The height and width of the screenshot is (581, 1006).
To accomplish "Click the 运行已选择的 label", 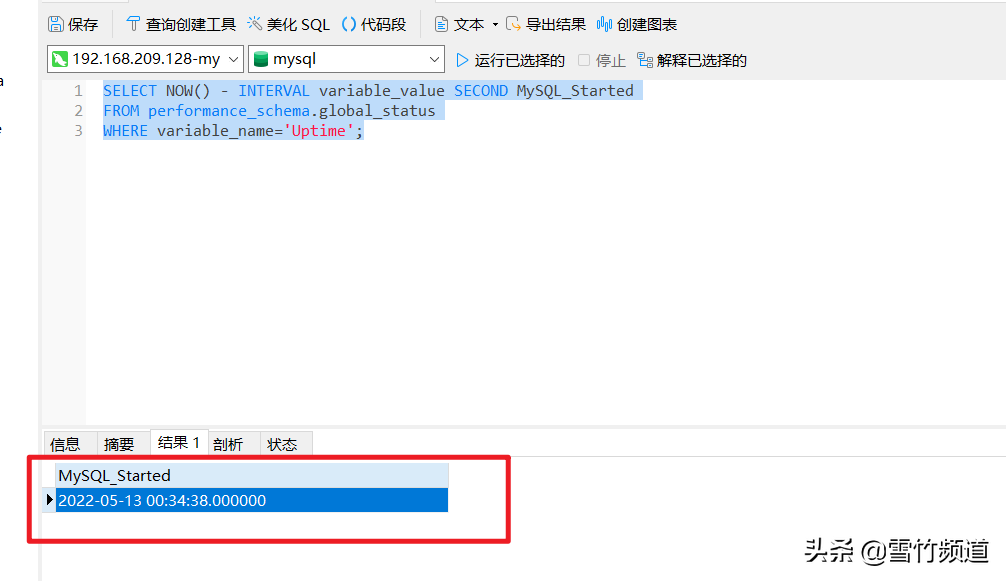I will click(x=520, y=60).
